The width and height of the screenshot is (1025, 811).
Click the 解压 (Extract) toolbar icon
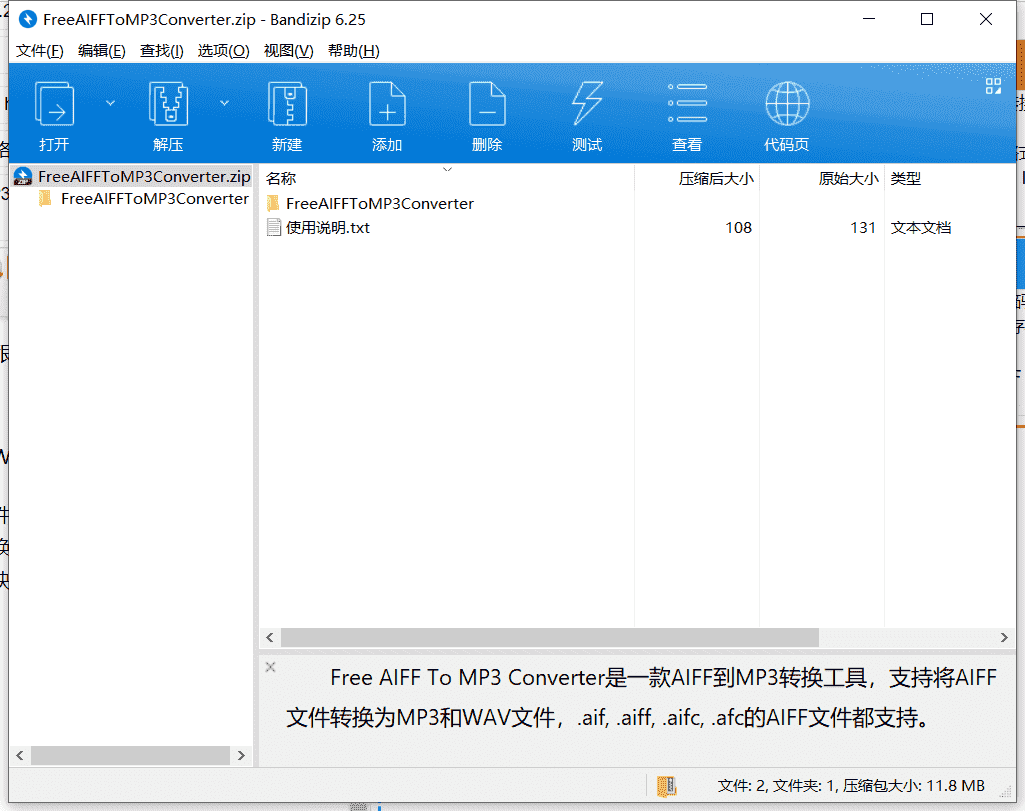click(x=169, y=104)
